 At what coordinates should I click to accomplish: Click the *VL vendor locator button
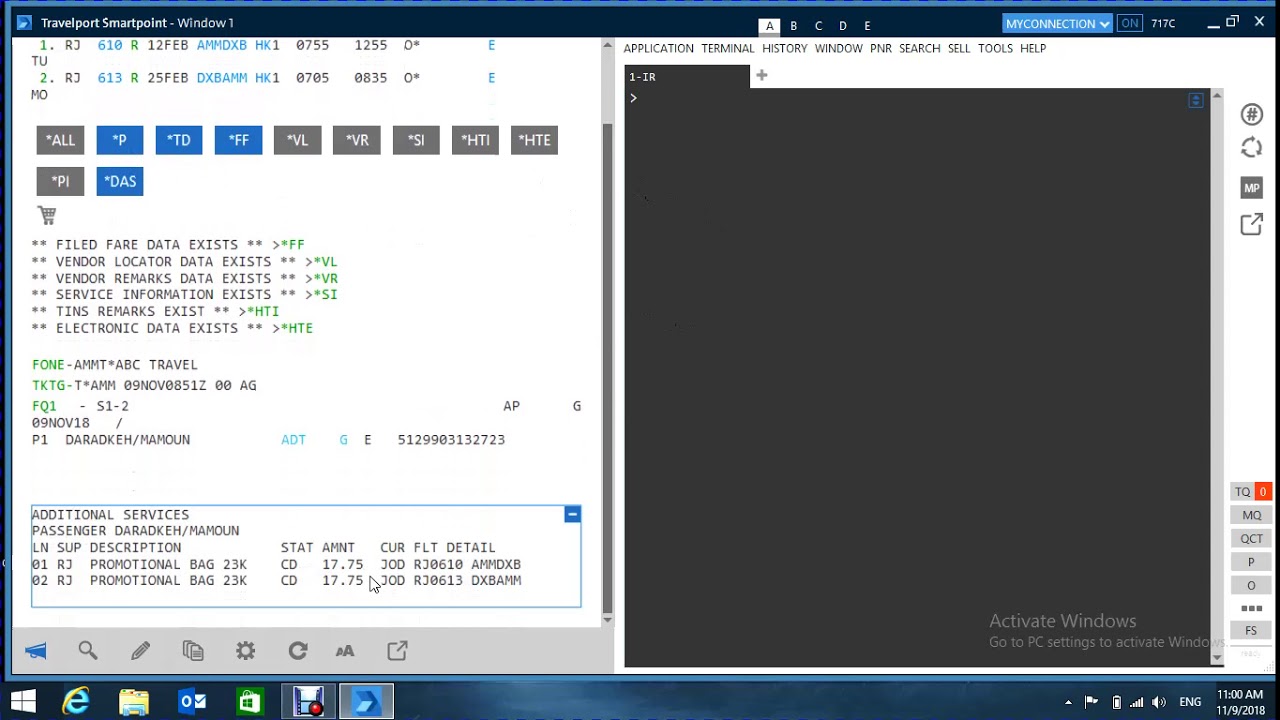tap(297, 140)
